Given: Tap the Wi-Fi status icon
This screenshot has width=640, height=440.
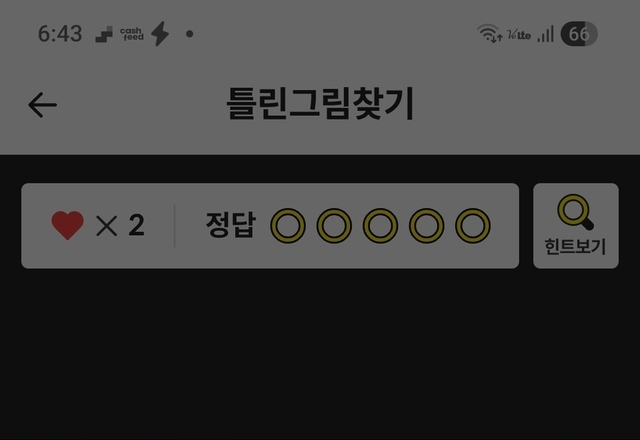Looking at the screenshot, I should [x=489, y=33].
